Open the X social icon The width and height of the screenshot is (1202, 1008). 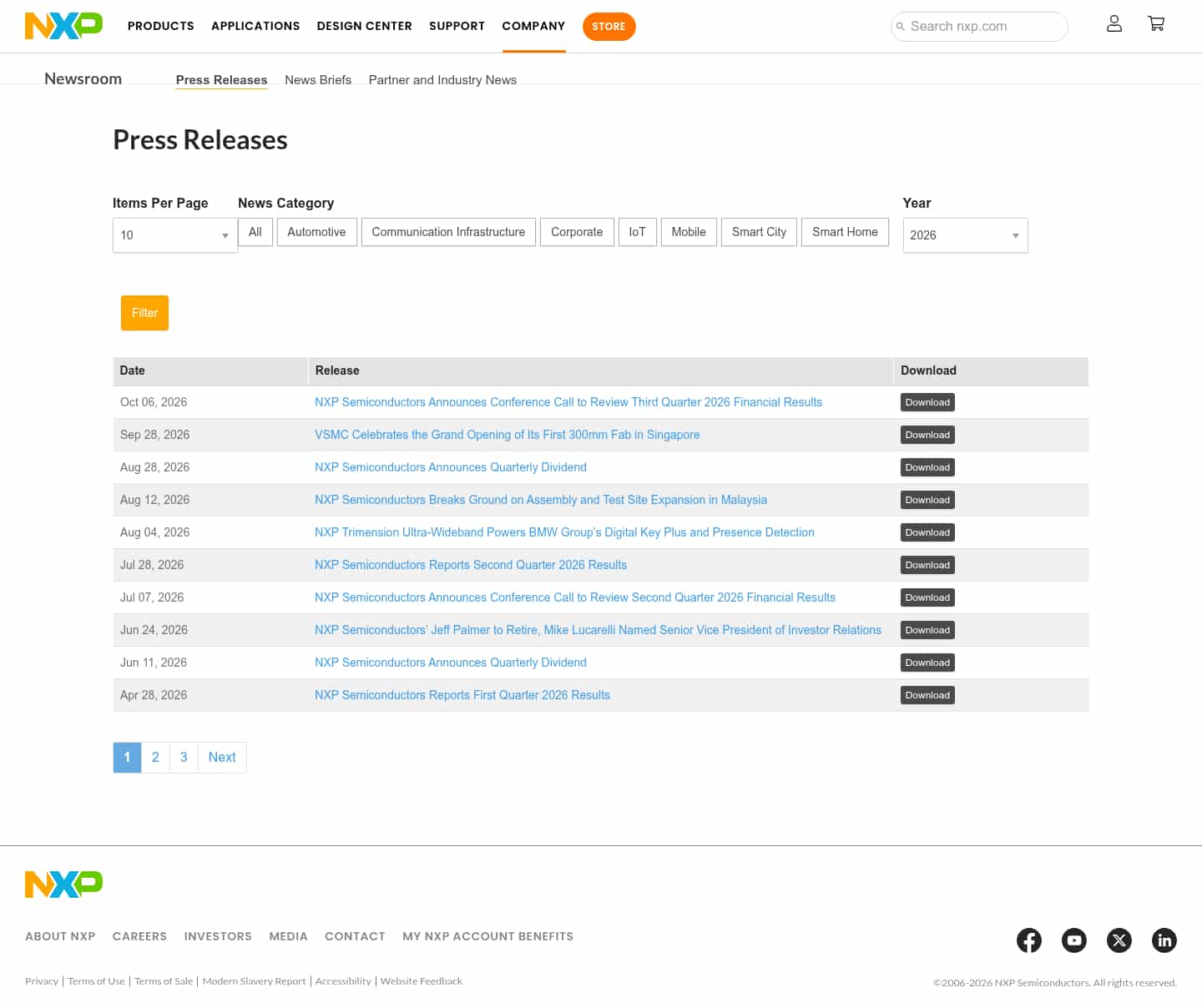tap(1119, 940)
